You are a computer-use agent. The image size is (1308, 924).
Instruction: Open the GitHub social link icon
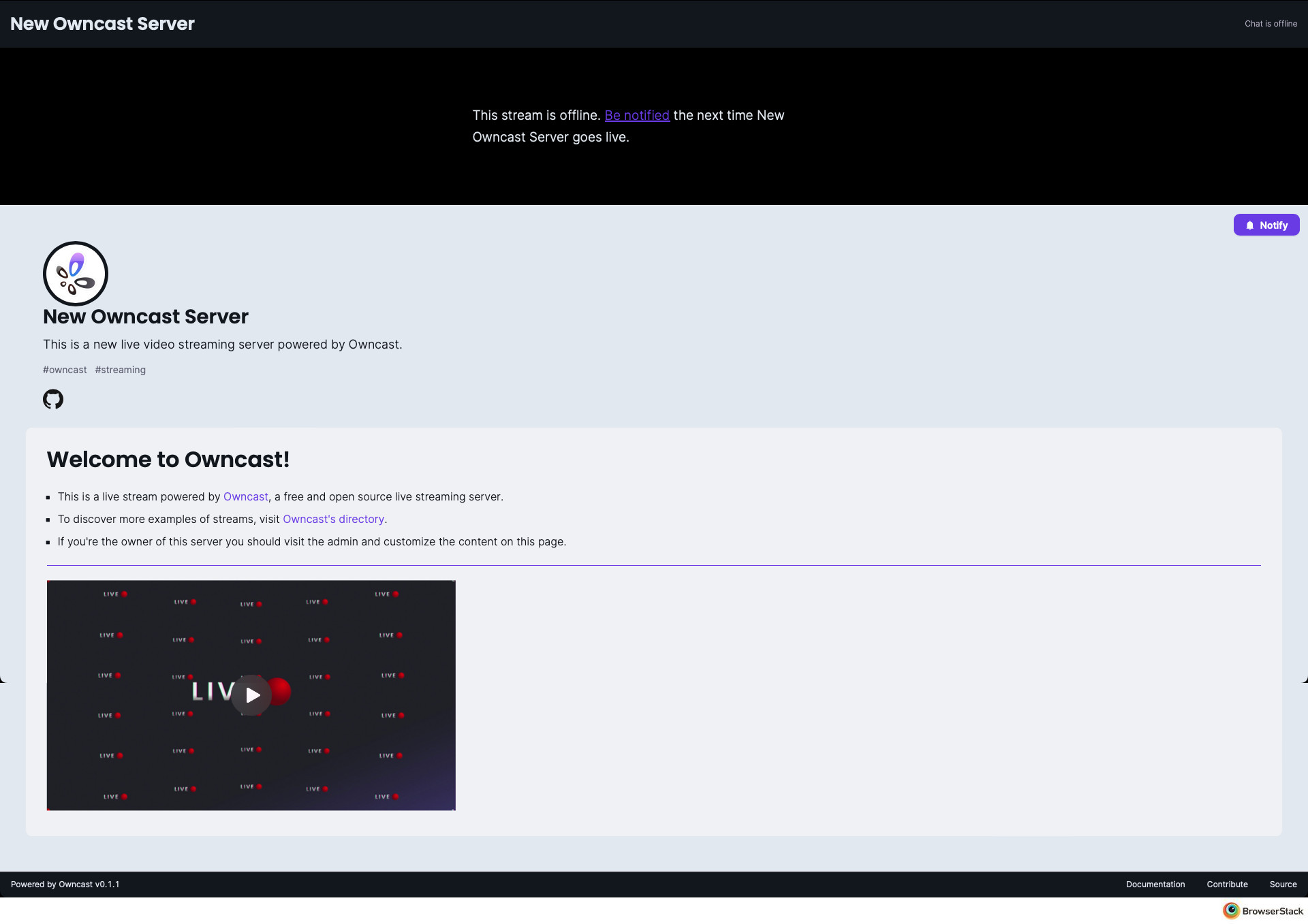[53, 399]
